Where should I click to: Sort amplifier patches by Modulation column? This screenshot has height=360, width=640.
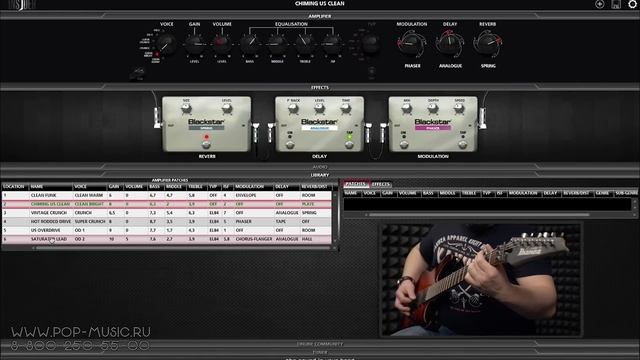[x=253, y=187]
